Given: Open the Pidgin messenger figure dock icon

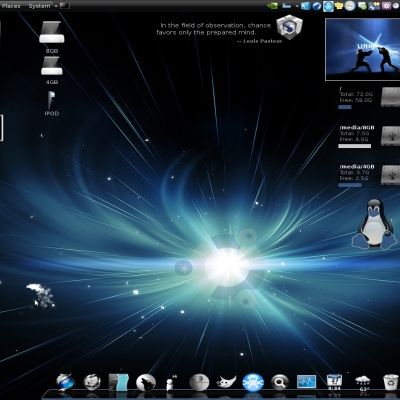Looking at the screenshot, I should [171, 383].
